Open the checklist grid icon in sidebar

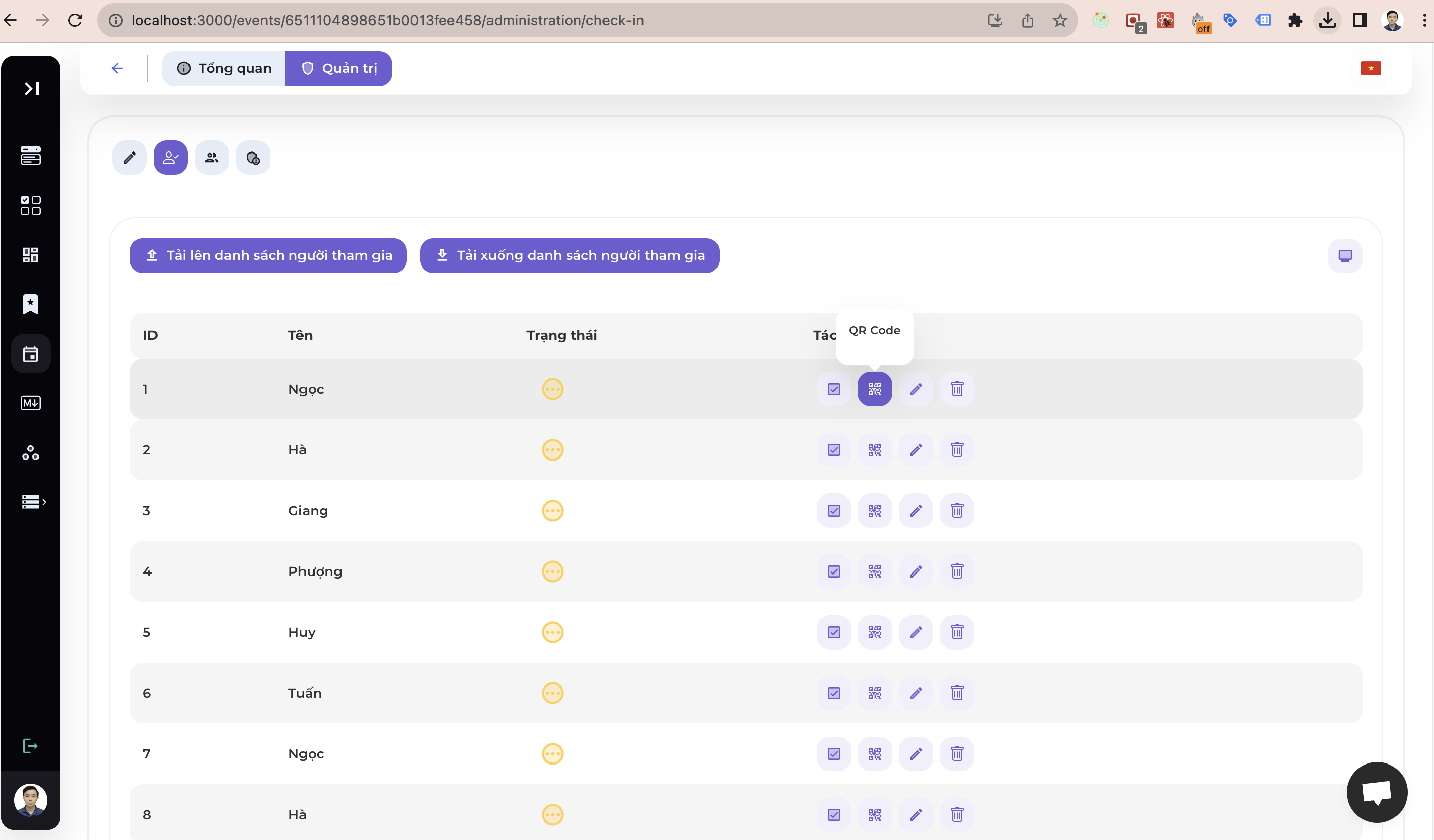pyautogui.click(x=31, y=206)
